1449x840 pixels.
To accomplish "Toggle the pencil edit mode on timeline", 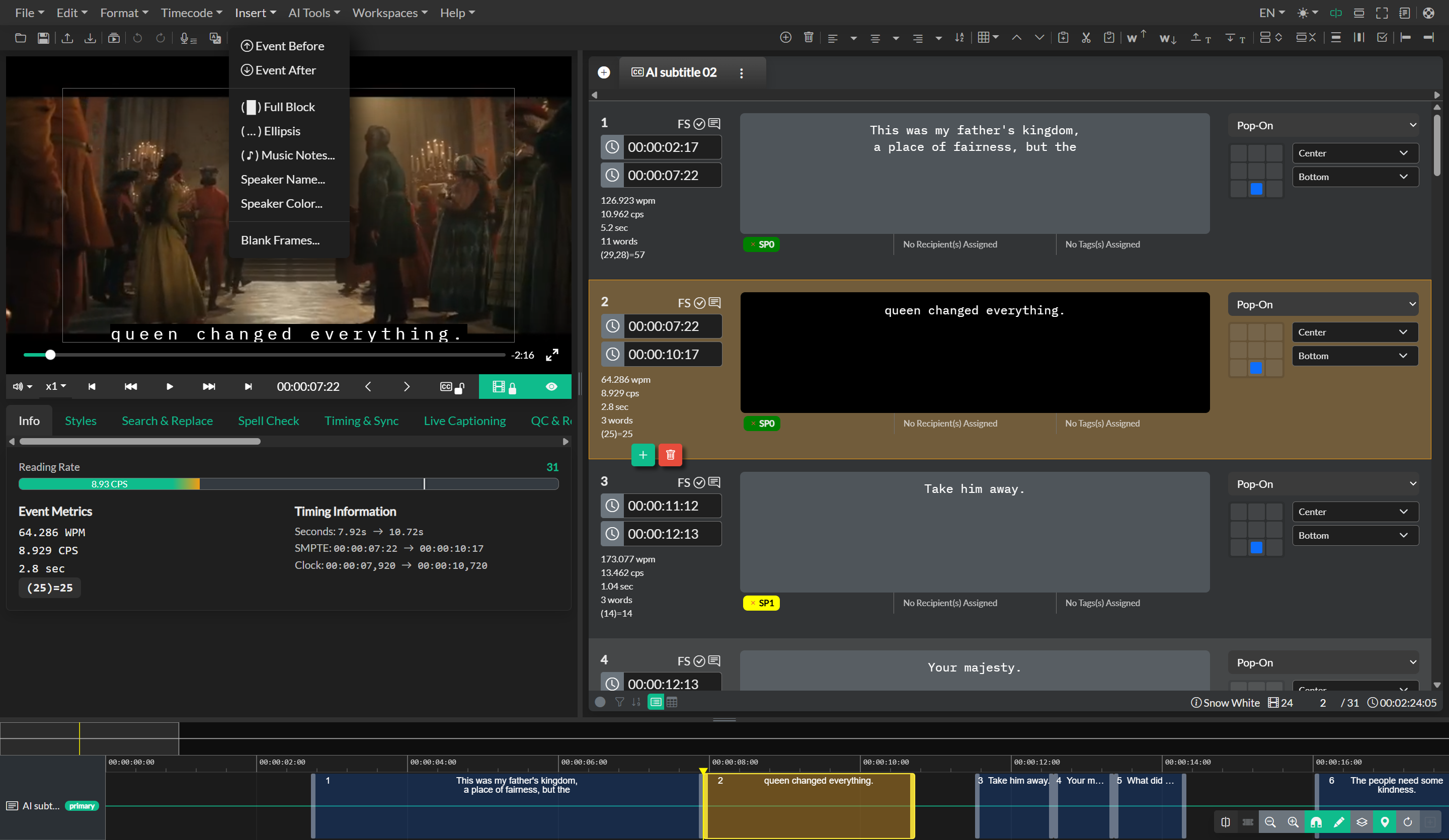I will coord(1339,822).
